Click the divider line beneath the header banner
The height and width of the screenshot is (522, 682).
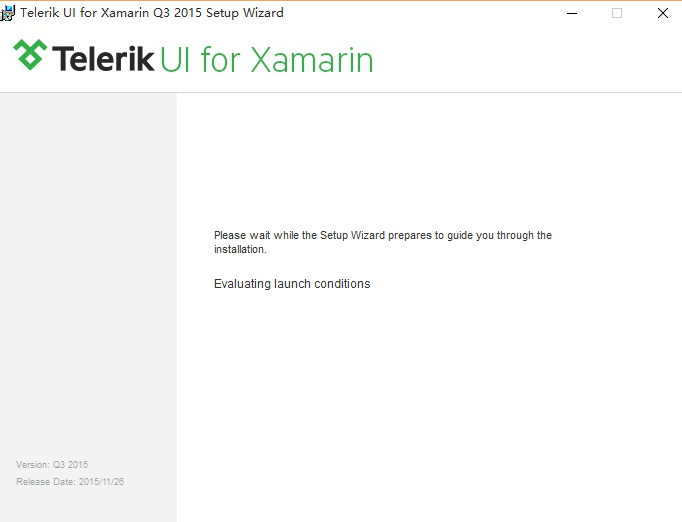(341, 92)
